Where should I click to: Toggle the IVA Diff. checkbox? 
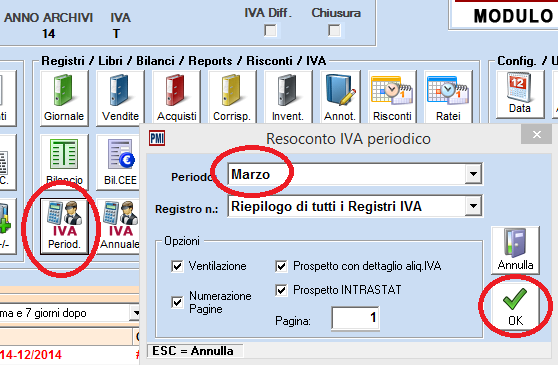270,30
